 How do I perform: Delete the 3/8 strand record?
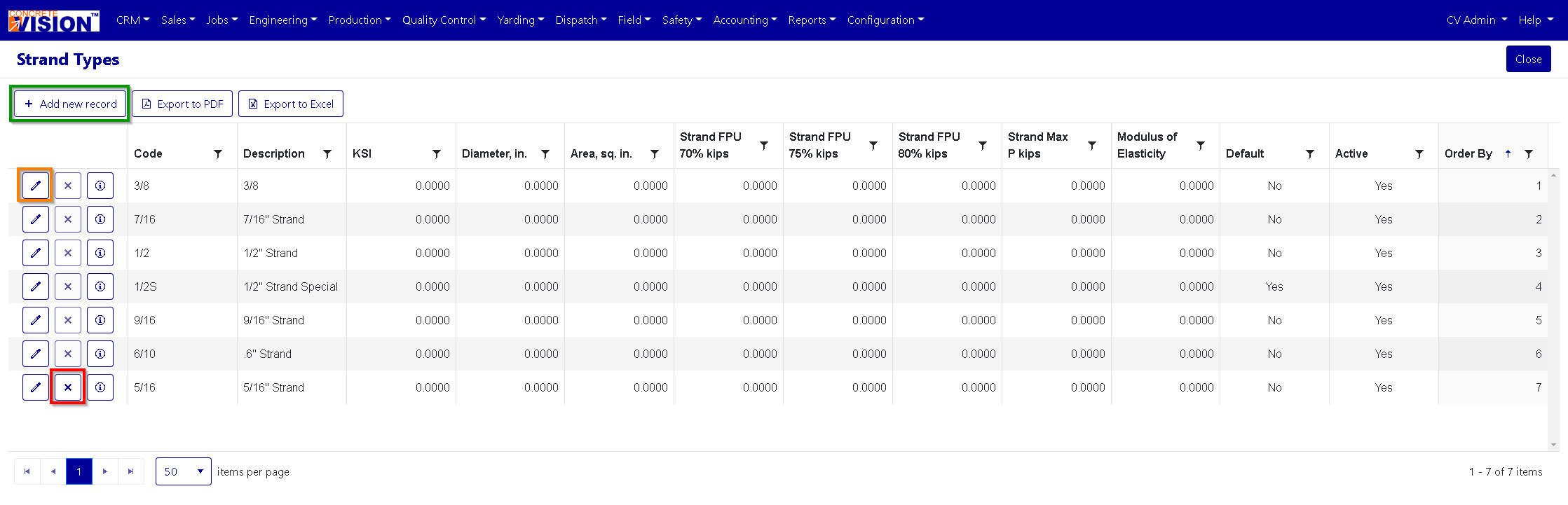68,186
